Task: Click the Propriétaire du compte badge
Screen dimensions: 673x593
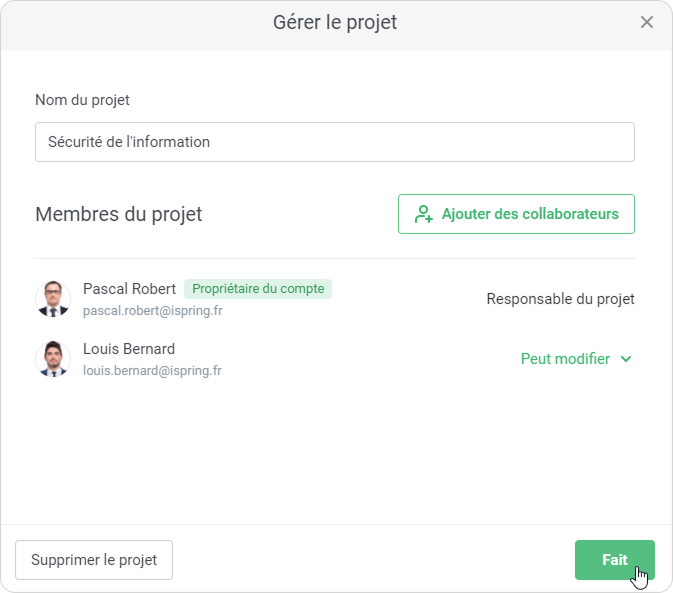Action: click(x=258, y=289)
